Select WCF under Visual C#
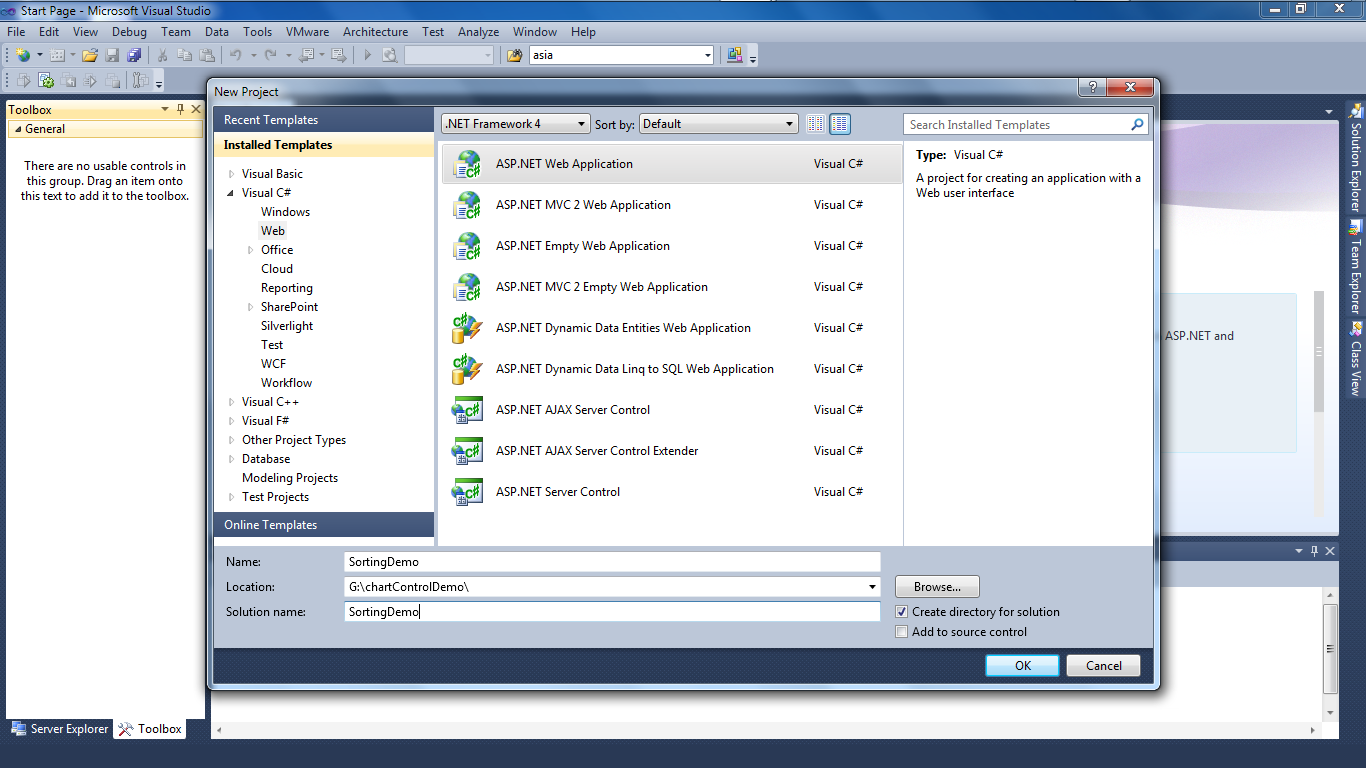The height and width of the screenshot is (768, 1366). pyautogui.click(x=274, y=364)
